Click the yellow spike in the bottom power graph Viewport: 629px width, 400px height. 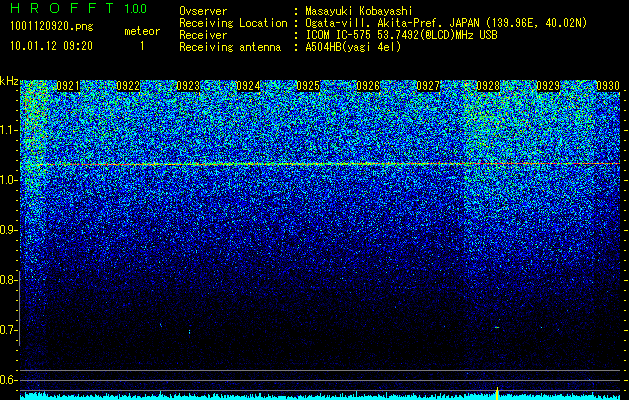pyautogui.click(x=497, y=394)
